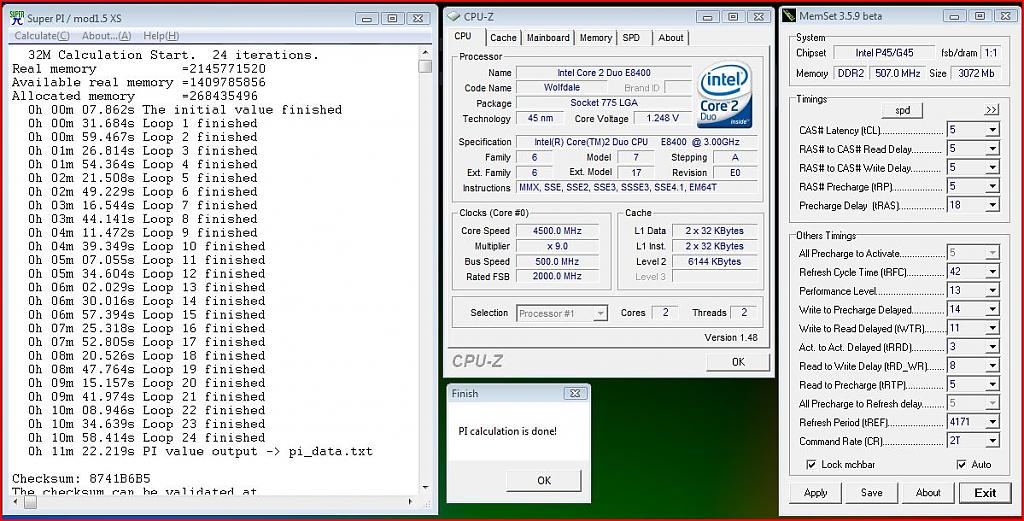Open Write to Precharge Delayed dropdown
Image resolution: width=1024 pixels, height=521 pixels.
[x=993, y=309]
